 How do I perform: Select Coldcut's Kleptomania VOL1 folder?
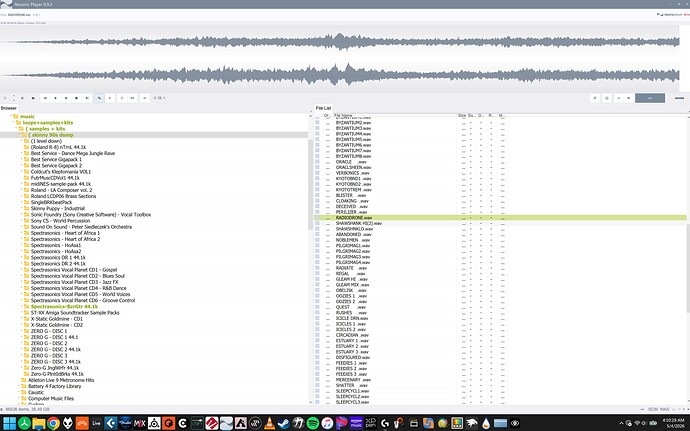click(x=61, y=172)
